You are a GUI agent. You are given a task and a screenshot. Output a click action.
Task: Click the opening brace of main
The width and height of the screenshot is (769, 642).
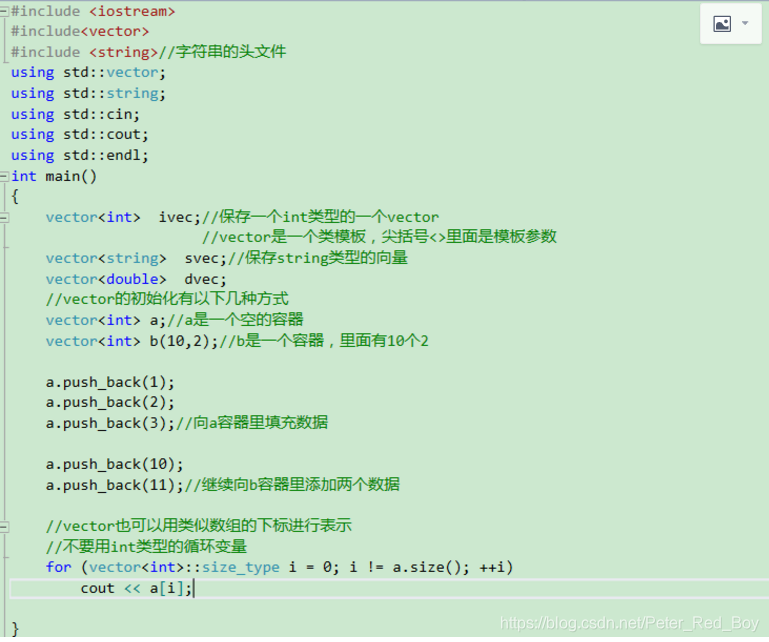click(x=15, y=197)
